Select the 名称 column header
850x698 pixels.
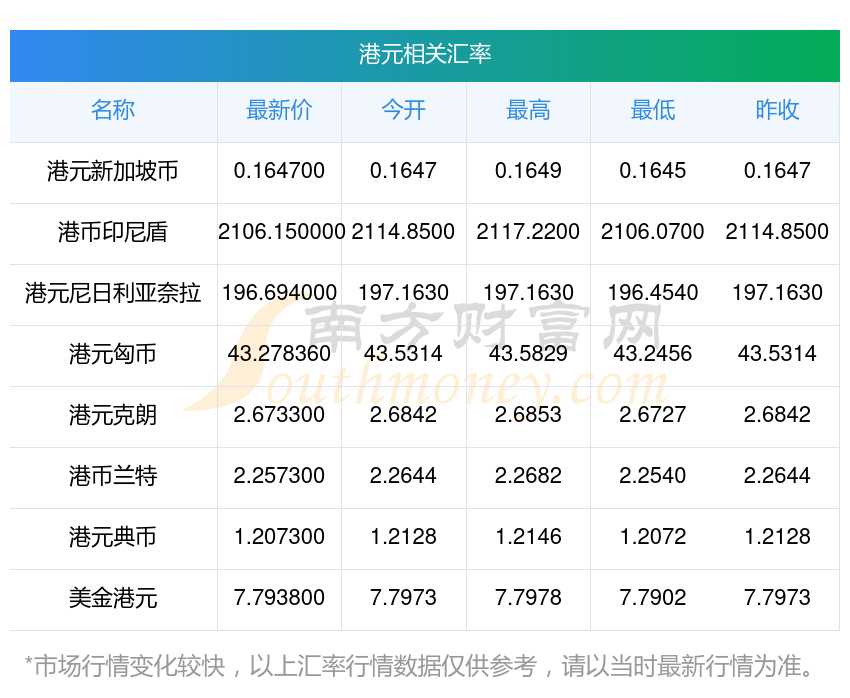pyautogui.click(x=113, y=110)
